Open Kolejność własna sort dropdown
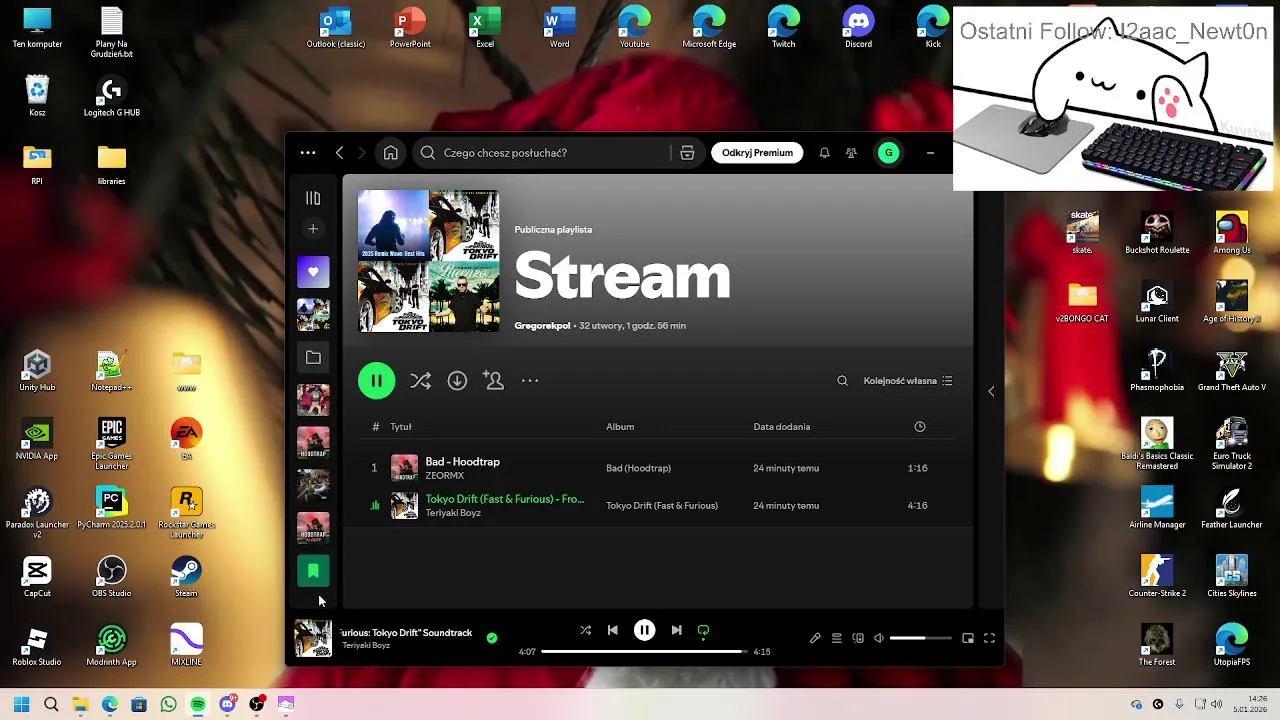The width and height of the screenshot is (1280, 720). (908, 381)
